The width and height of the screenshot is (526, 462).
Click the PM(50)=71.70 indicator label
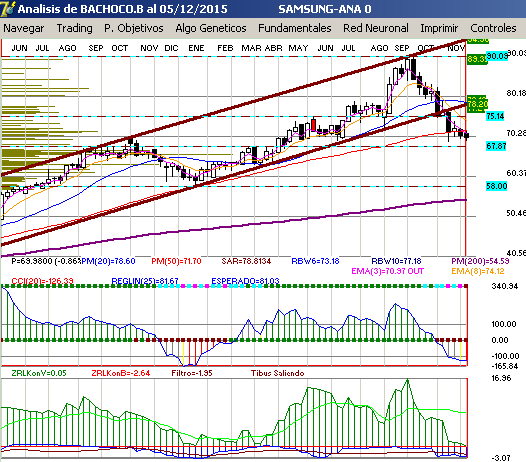pos(176,261)
